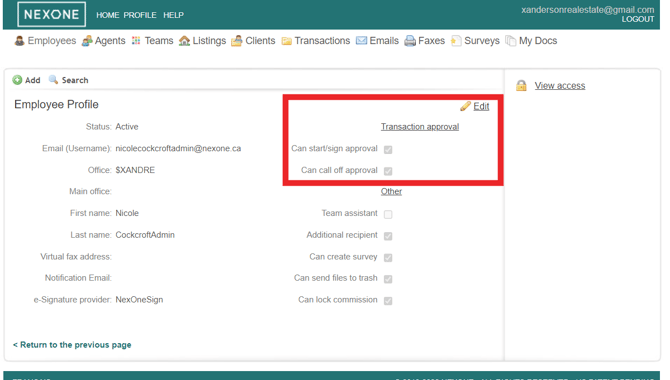
Task: Click the Virtual fax address label
Action: coord(76,256)
